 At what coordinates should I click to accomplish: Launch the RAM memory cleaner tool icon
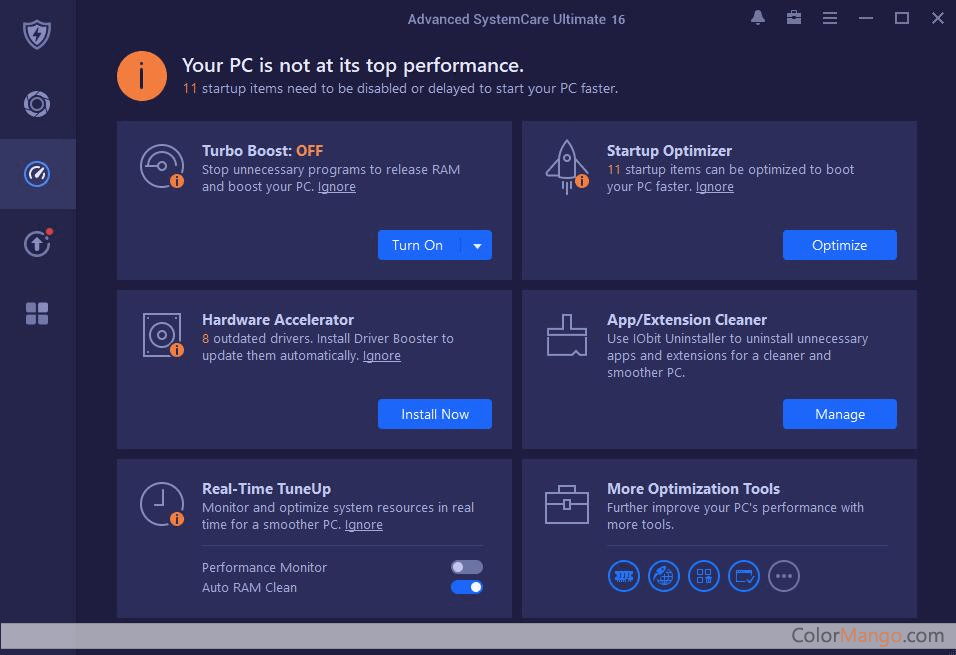coord(624,576)
